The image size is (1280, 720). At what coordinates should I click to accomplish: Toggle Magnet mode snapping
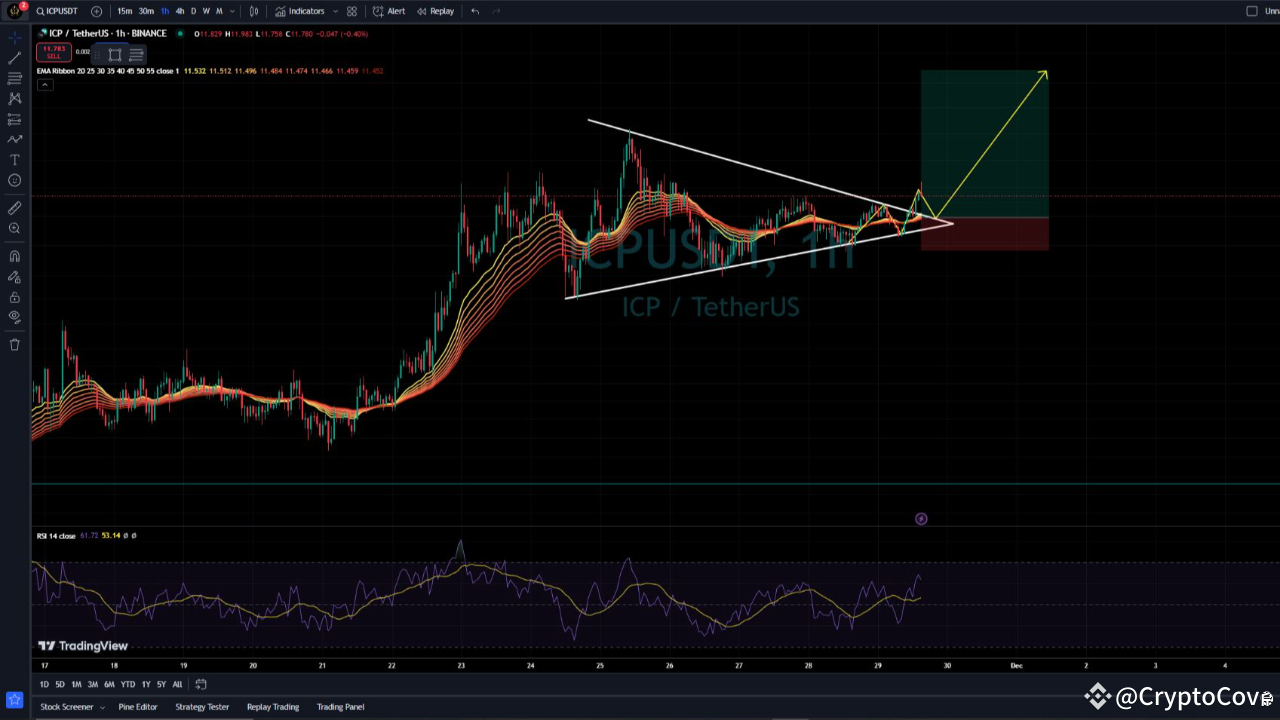[x=14, y=255]
